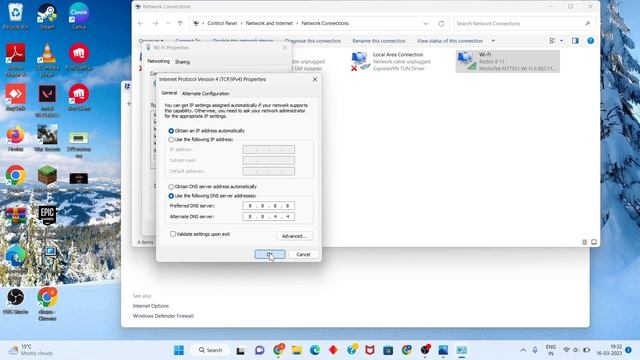
Task: Click the Search Network Connections box
Action: (524, 24)
